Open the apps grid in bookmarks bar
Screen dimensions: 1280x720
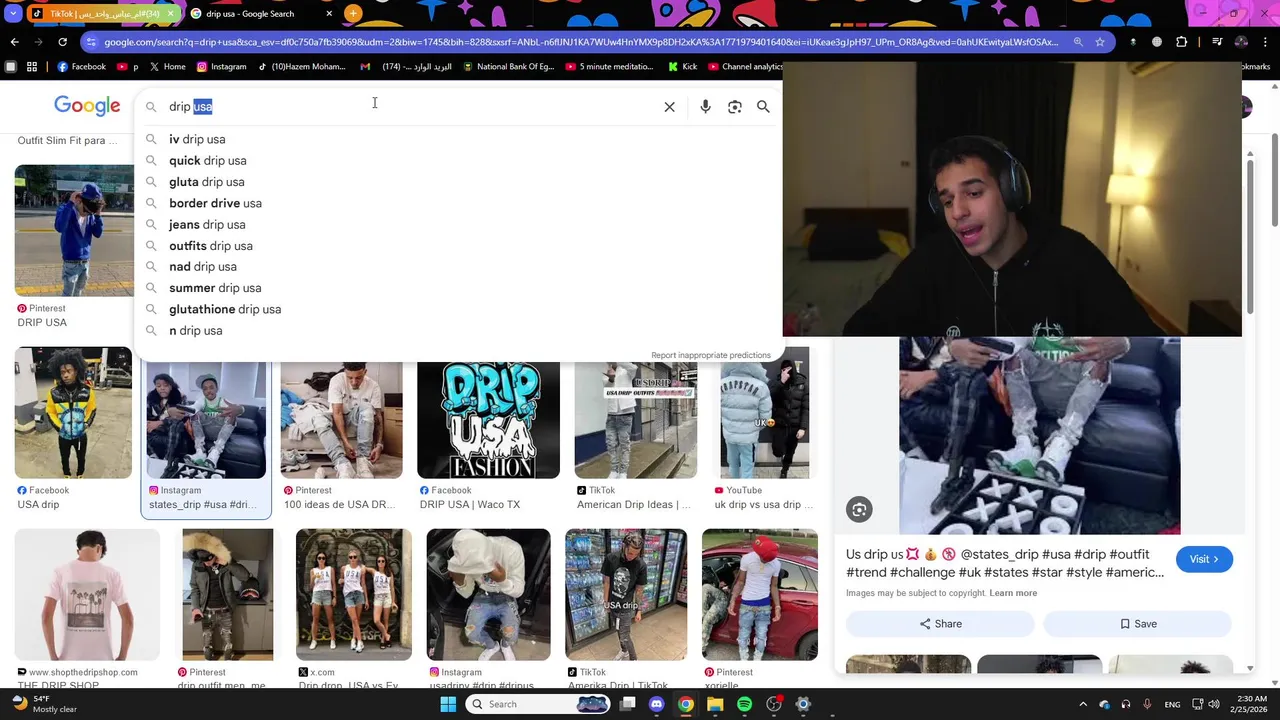pyautogui.click(x=32, y=67)
